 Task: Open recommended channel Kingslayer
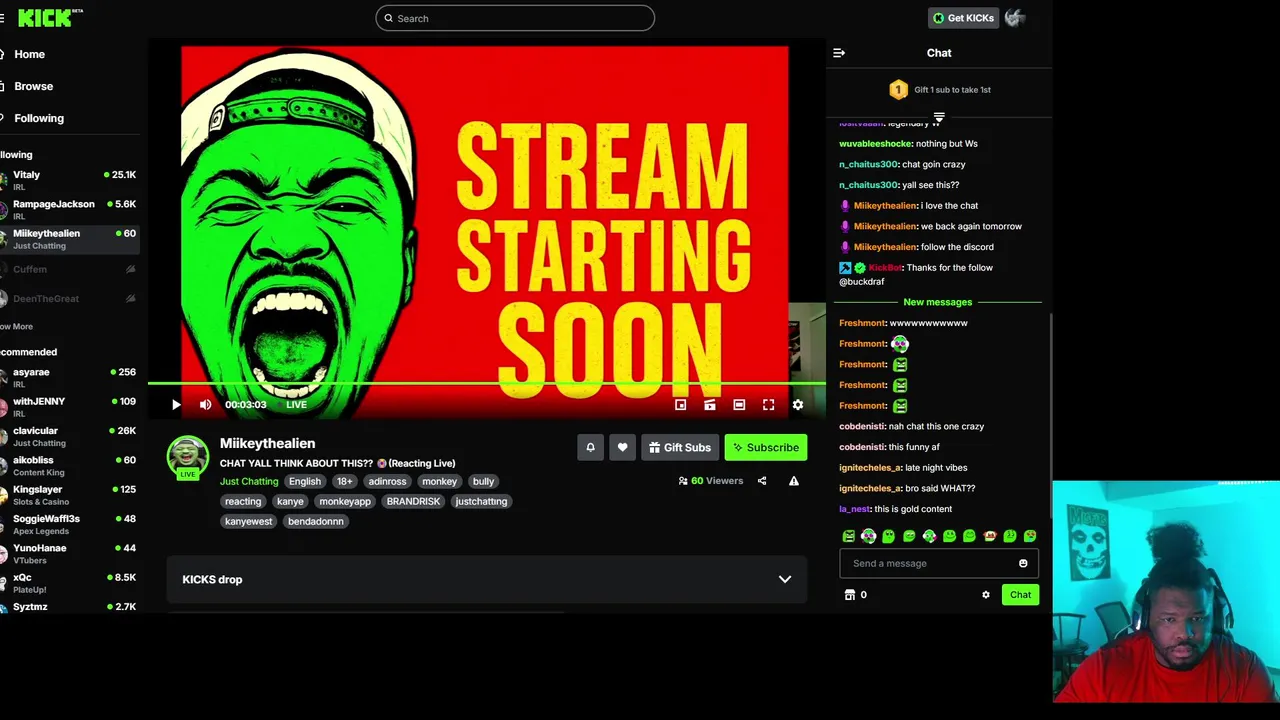point(70,494)
